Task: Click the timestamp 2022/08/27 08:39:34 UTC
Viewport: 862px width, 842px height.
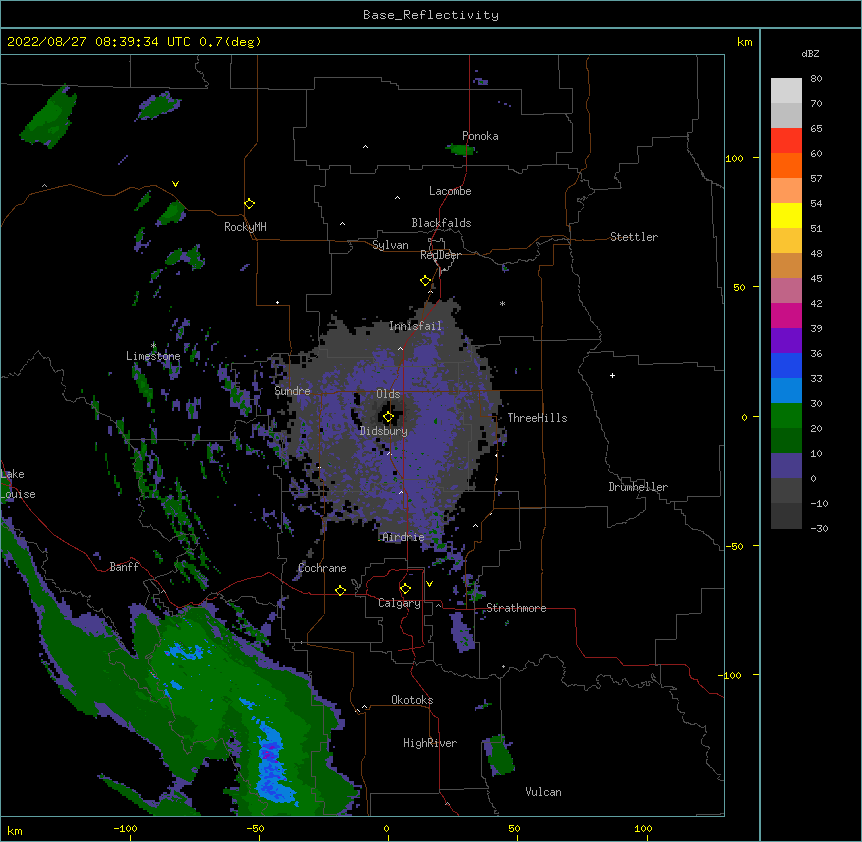Action: pos(98,42)
